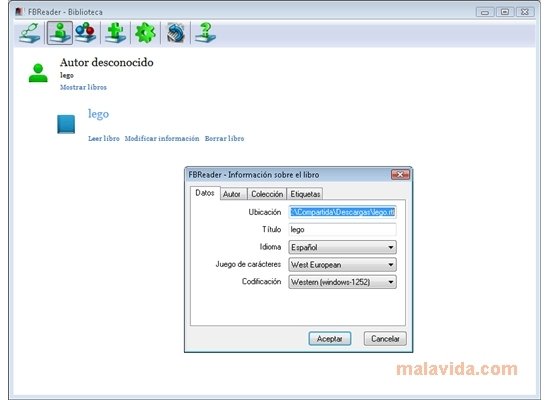Open the help question mark icon
Image resolution: width=550 pixels, height=400 pixels.
pos(205,33)
